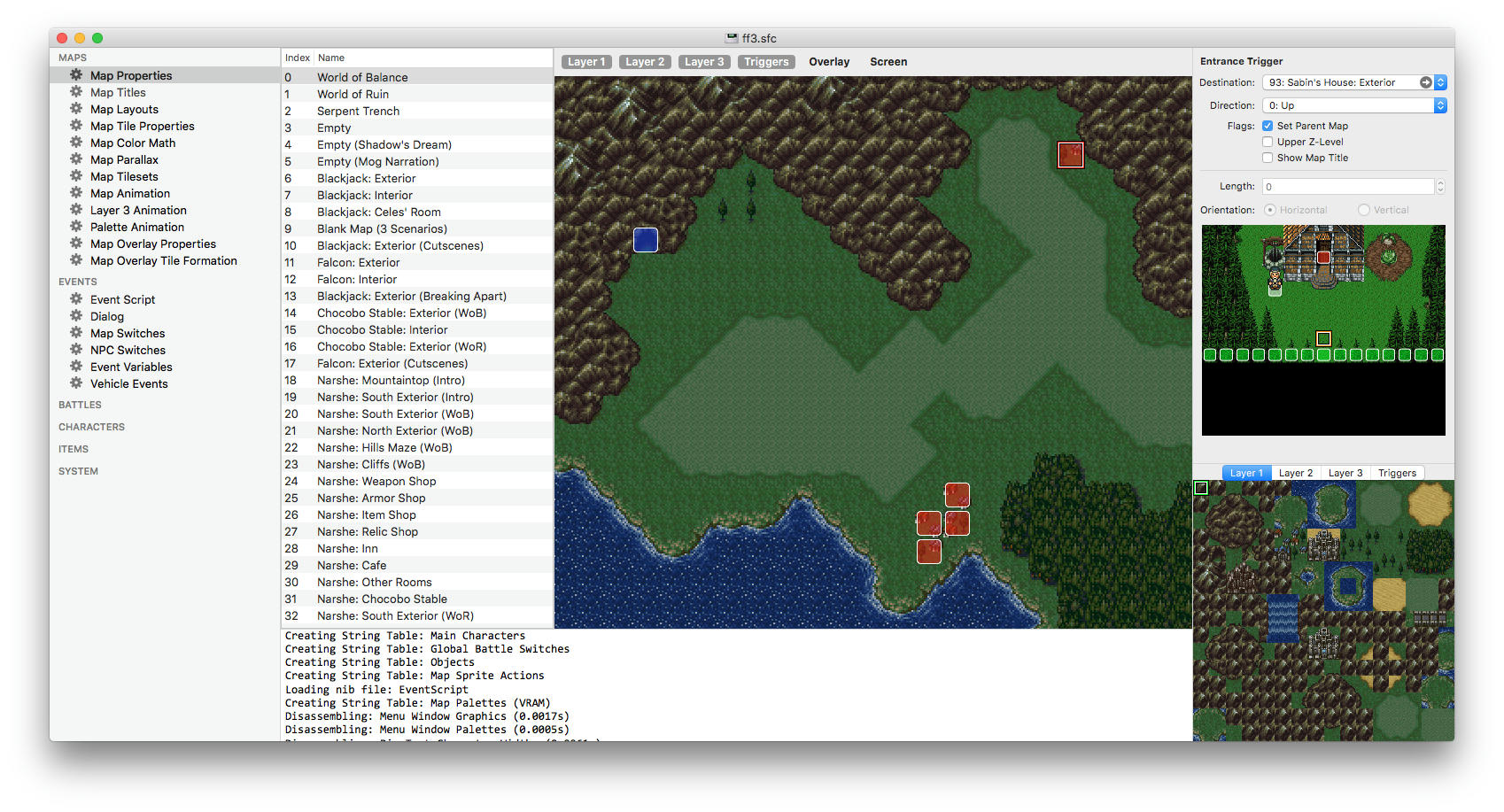This screenshot has height=812, width=1504.
Task: Toggle the Overlay option in map toolbar
Action: (x=829, y=62)
